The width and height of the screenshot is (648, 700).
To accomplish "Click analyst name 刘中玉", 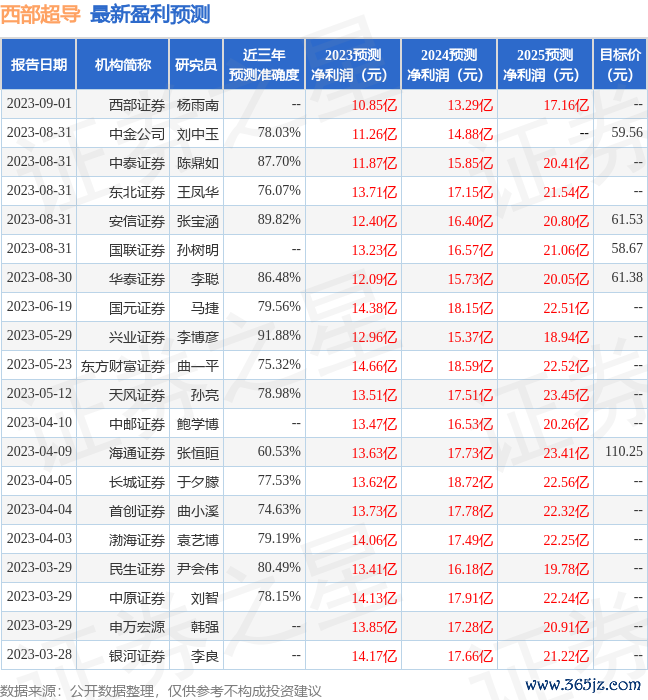I will [x=198, y=134].
